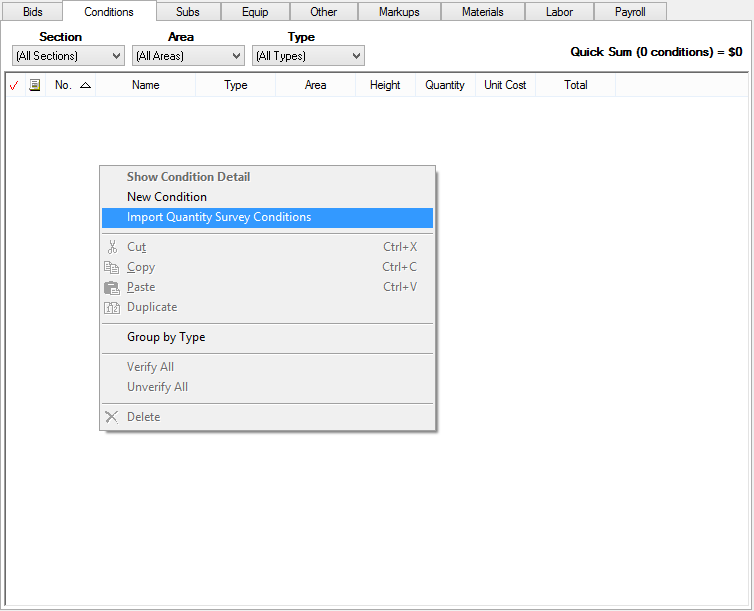Viewport: 754px width, 611px height.
Task: Open the Type dropdown showing All Types
Action: click(308, 56)
